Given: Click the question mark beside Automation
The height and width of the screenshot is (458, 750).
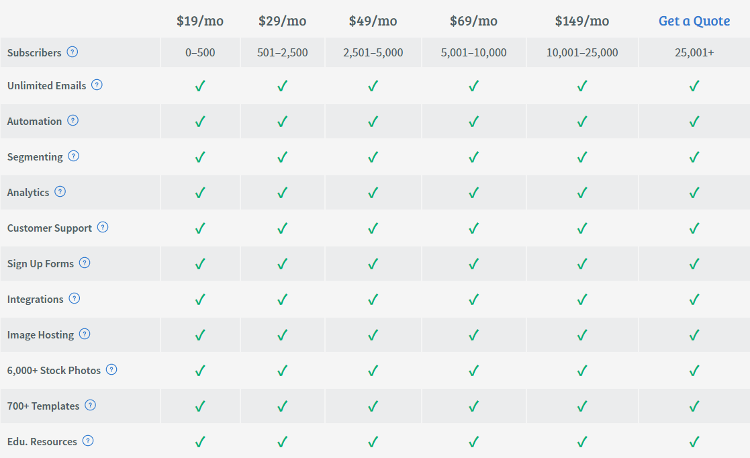Looking at the screenshot, I should point(73,120).
